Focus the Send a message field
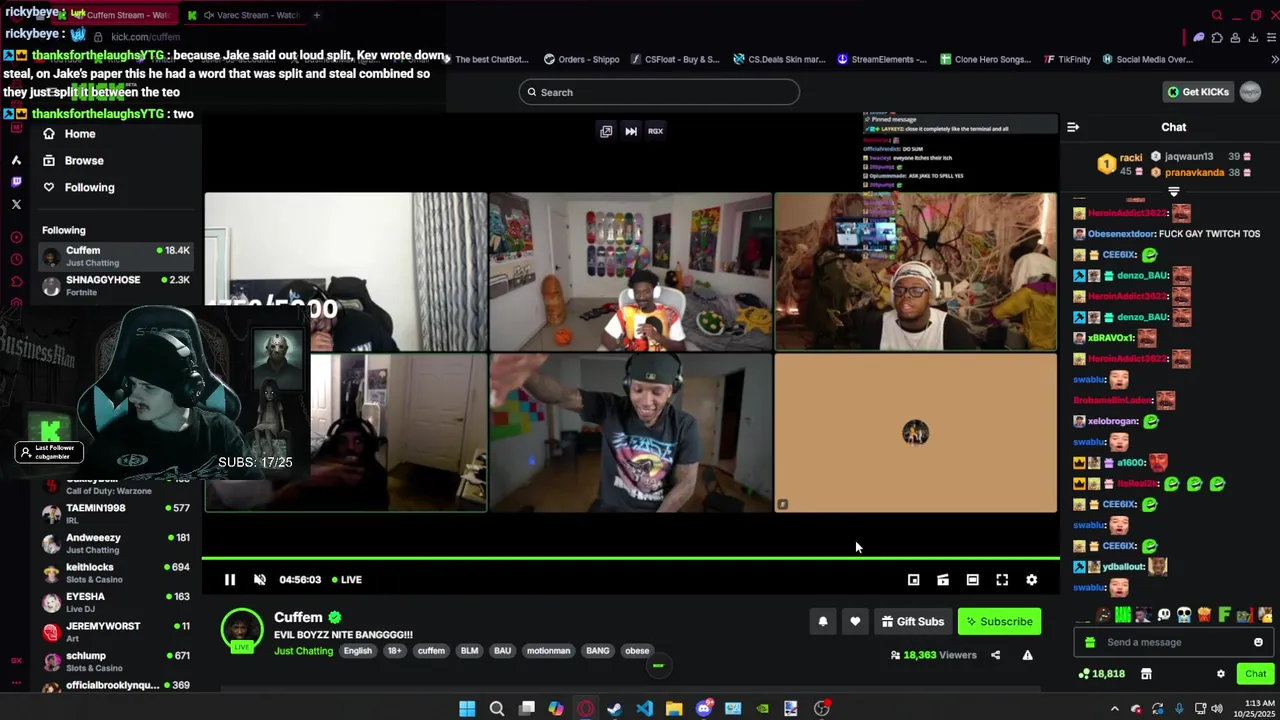Viewport: 1280px width, 720px height. tap(1172, 642)
